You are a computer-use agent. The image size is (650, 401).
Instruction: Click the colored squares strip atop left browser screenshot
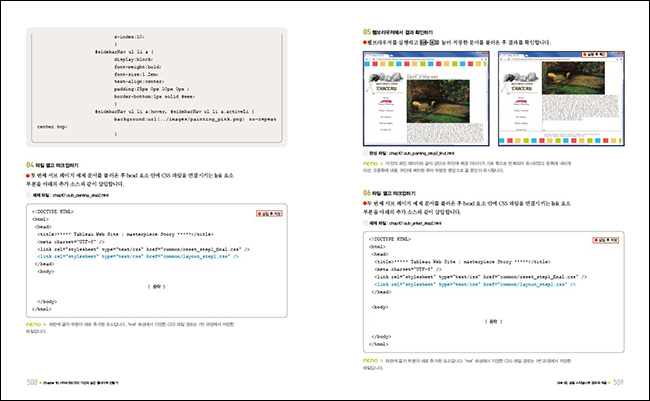click(424, 66)
